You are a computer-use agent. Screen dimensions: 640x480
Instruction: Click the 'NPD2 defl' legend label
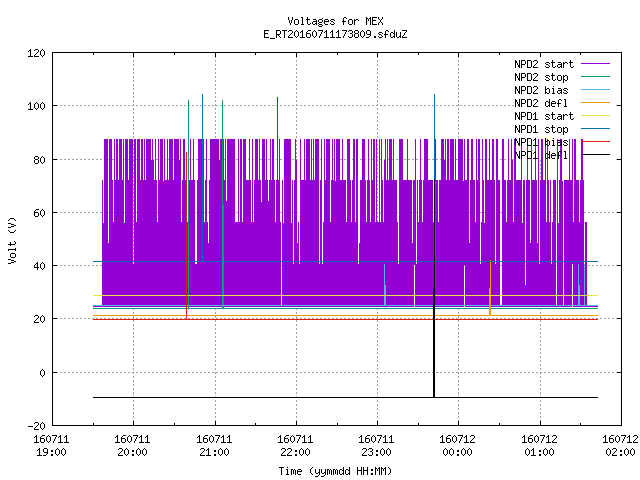pos(541,103)
